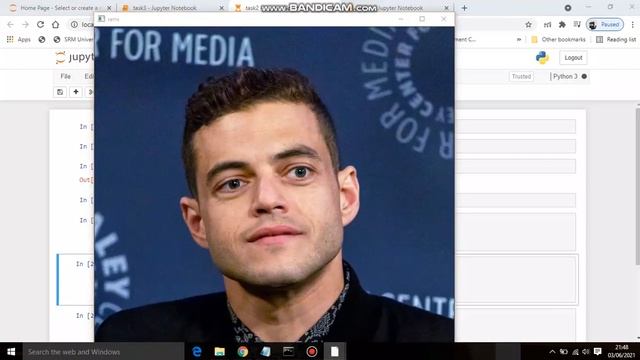Click the Python logo in the Jupyter header
This screenshot has height=360, width=640.
pos(542,58)
